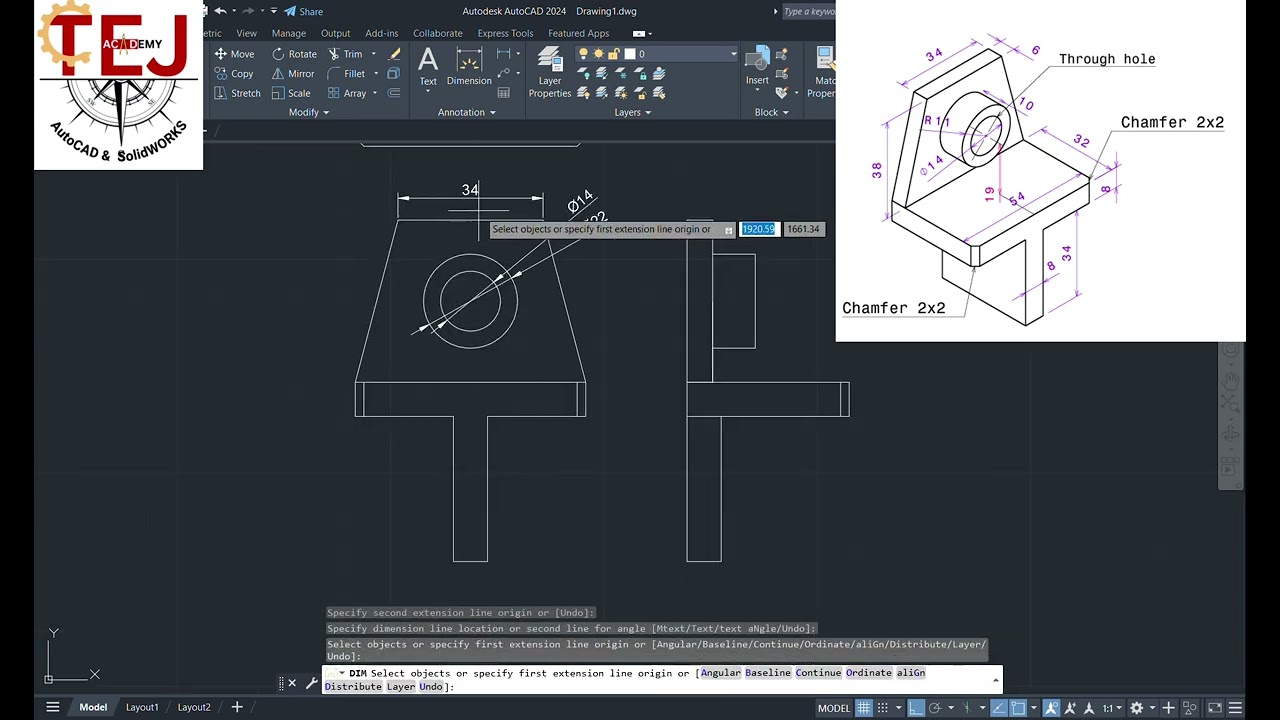1280x720 pixels.
Task: Select the Stretch tool
Action: pos(237,93)
